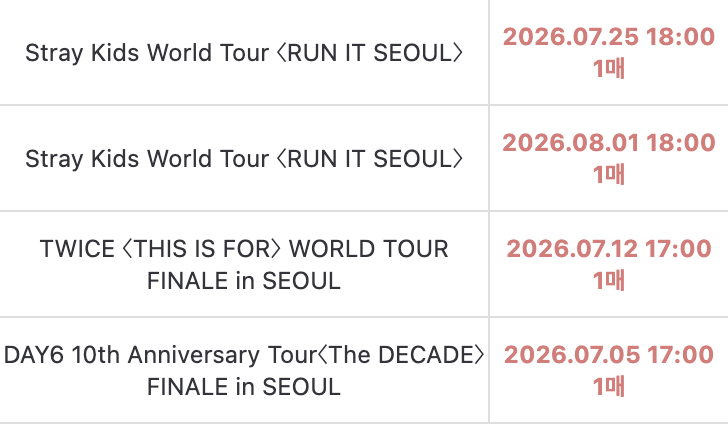Click FINALE in SEOUL under TWICE title
The width and height of the screenshot is (728, 424).
tap(244, 280)
